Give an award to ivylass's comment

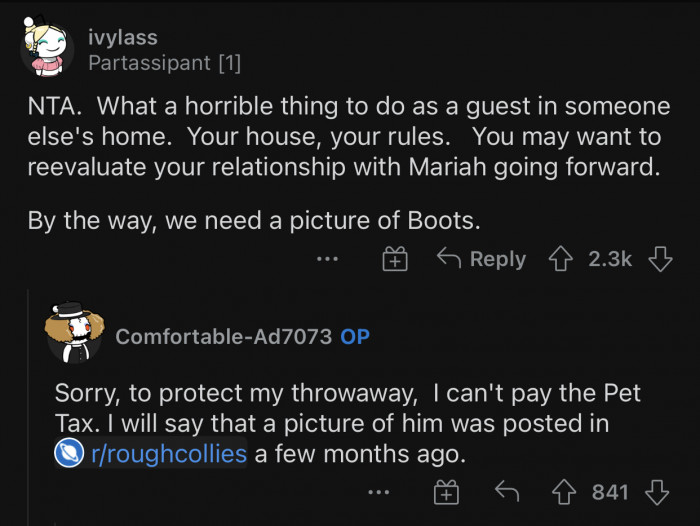[395, 259]
